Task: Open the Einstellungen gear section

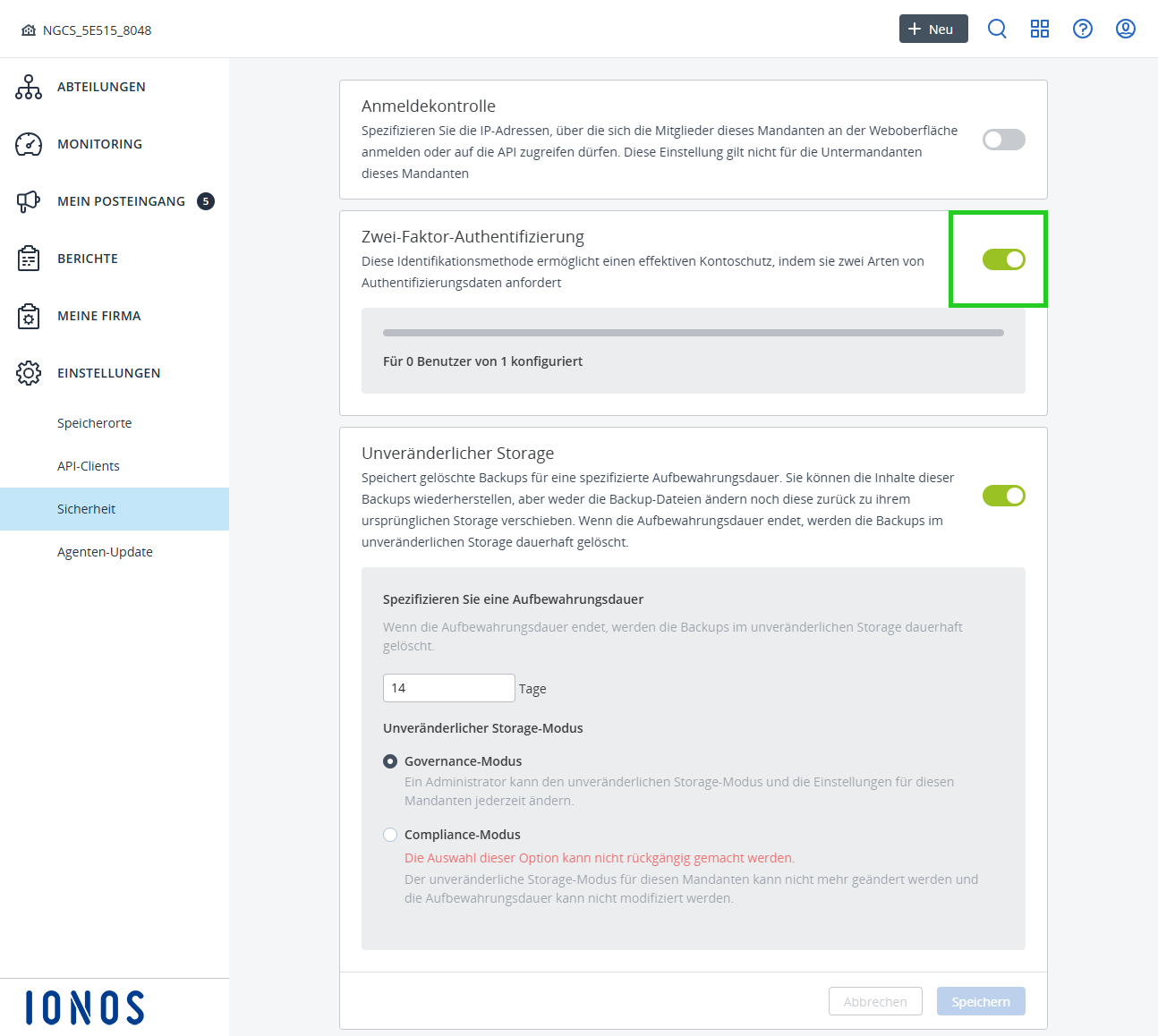Action: click(108, 373)
